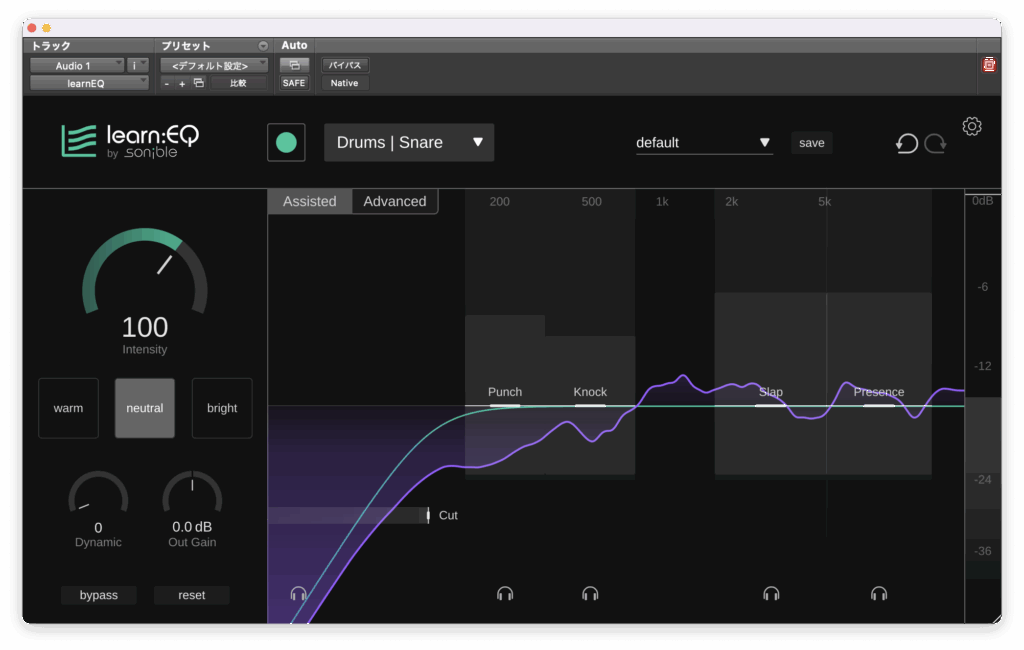Click the Slap band handle
Image resolution: width=1024 pixels, height=650 pixels.
coord(771,406)
